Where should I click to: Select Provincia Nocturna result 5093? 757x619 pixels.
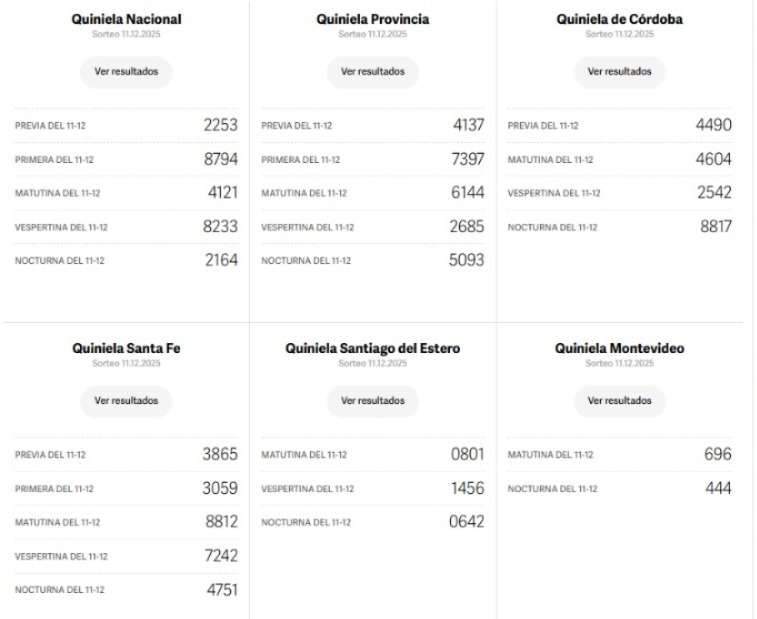click(x=467, y=261)
